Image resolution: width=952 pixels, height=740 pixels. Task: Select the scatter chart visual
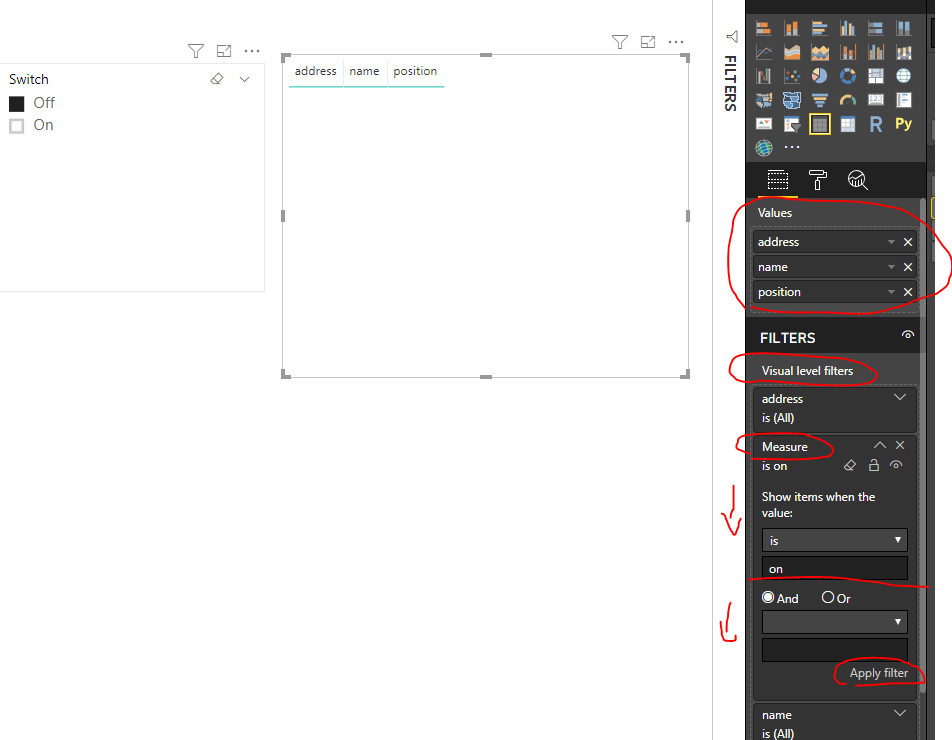coord(792,76)
